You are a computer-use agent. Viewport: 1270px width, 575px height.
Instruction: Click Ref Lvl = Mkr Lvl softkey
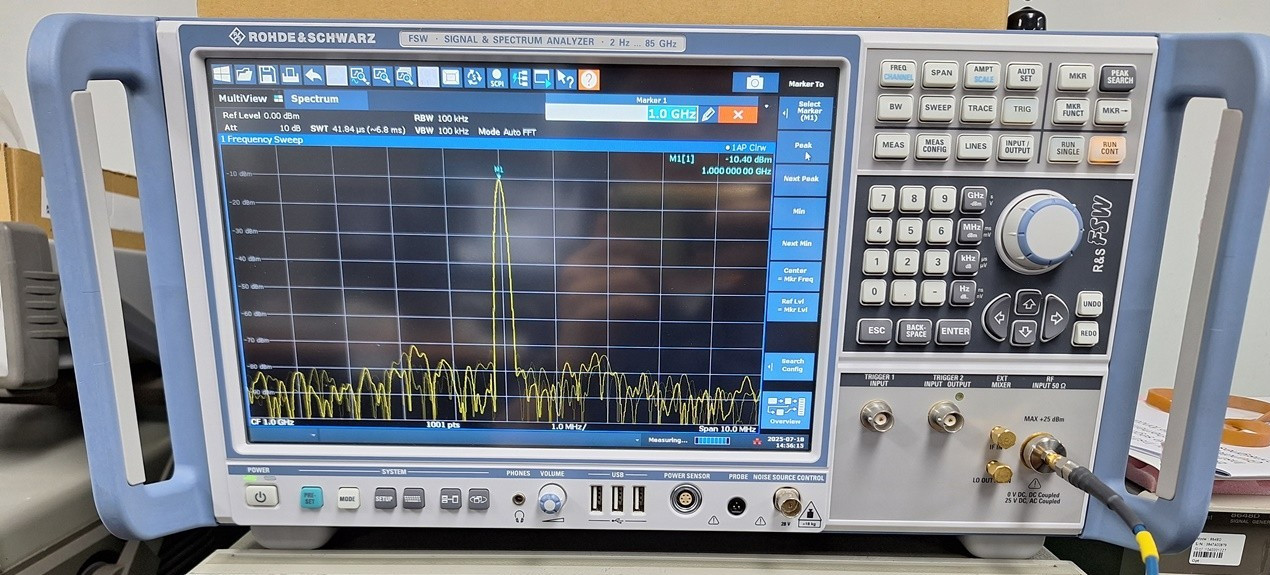792,306
